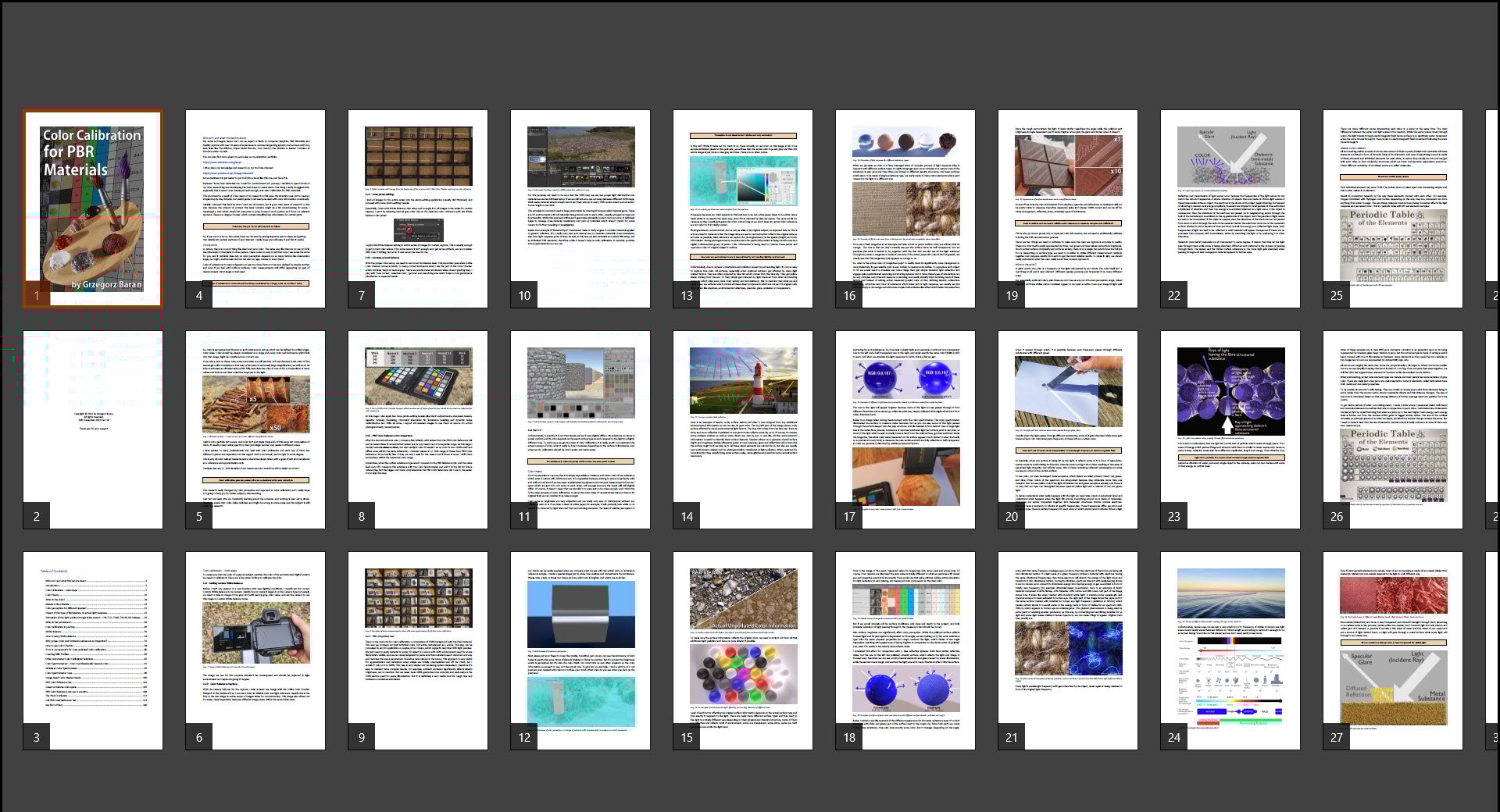Select page 4 thumbnail
The image size is (1500, 812).
pyautogui.click(x=255, y=208)
